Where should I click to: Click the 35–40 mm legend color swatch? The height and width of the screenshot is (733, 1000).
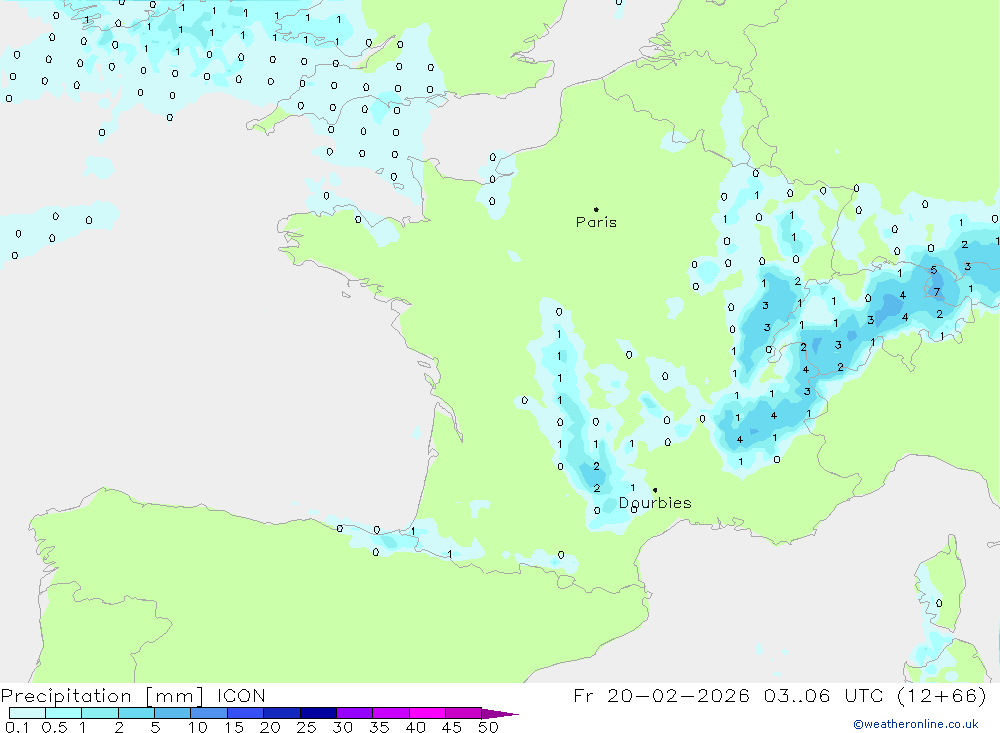391,713
